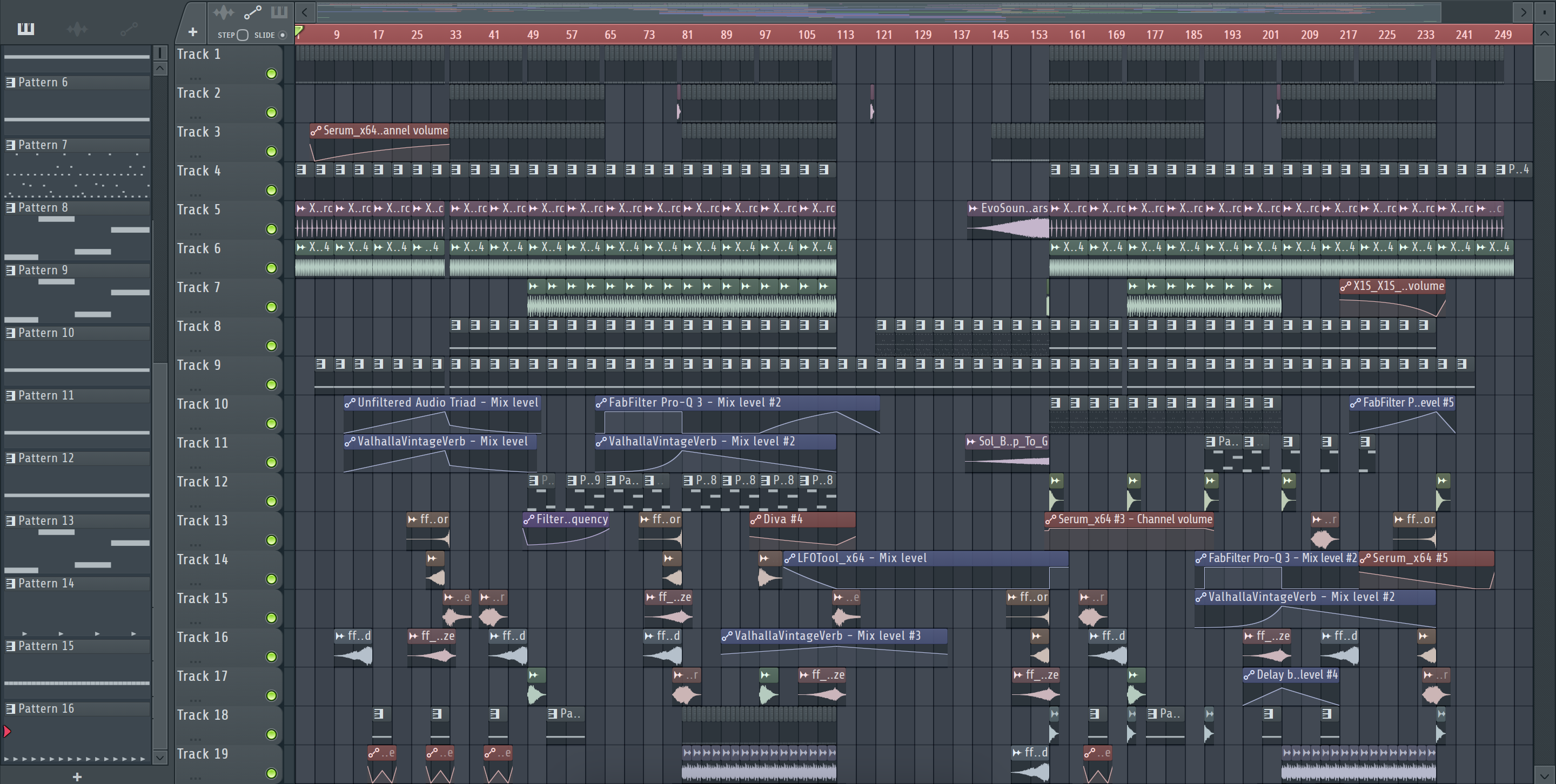1556x784 pixels.
Task: Focus automation clips in the playlist header
Action: (x=252, y=12)
